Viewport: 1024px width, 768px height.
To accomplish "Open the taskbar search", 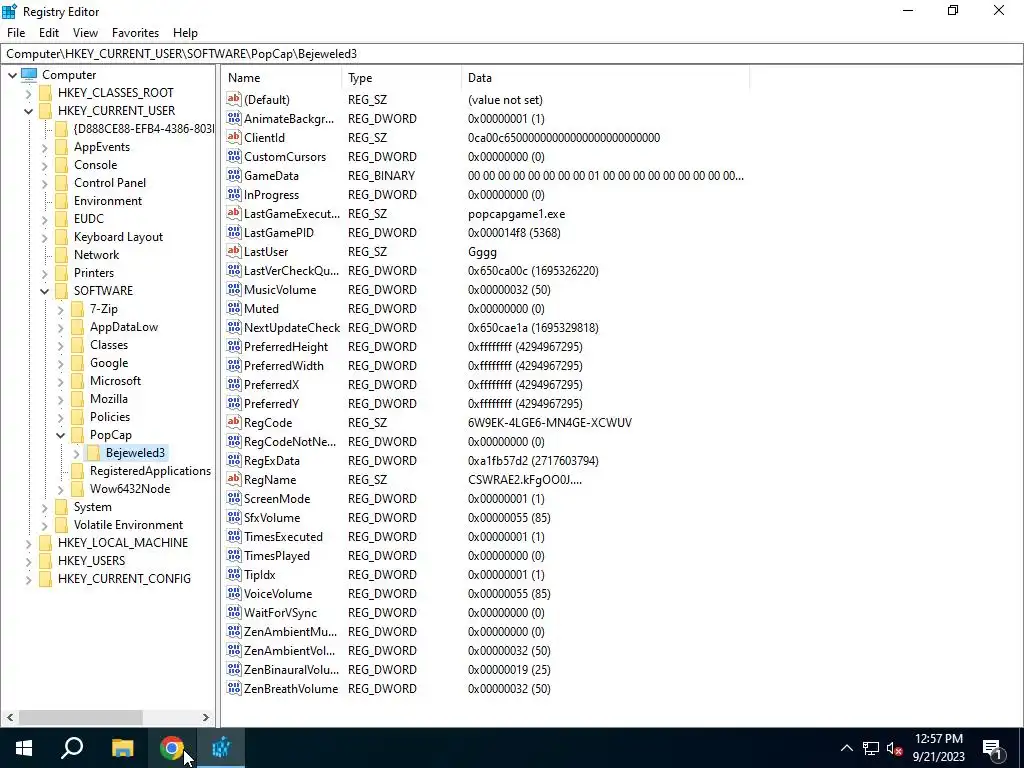I will (72, 747).
